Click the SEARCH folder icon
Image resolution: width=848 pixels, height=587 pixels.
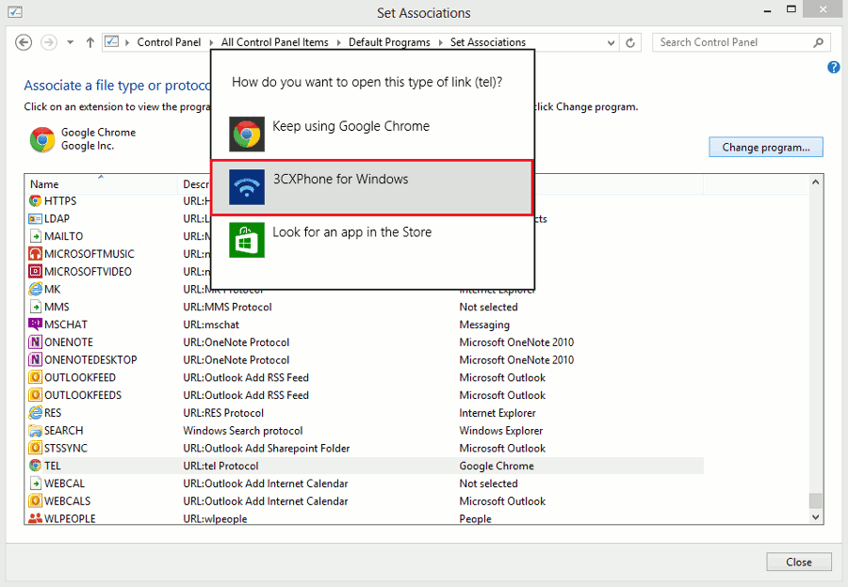point(35,431)
